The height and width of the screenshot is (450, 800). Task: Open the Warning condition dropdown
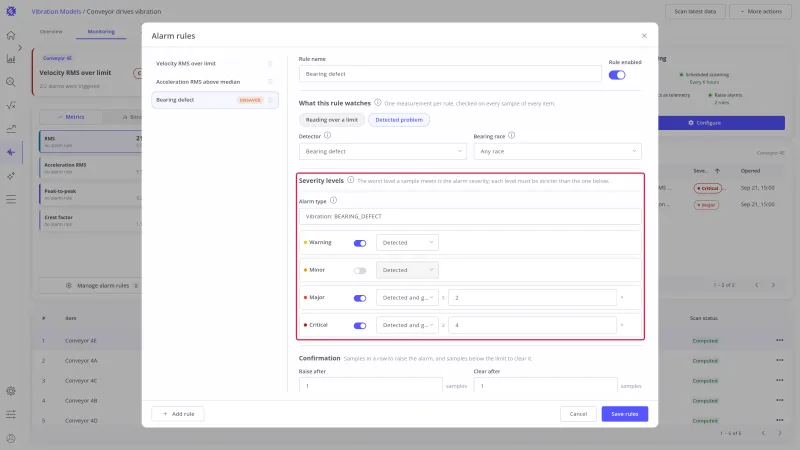point(407,243)
